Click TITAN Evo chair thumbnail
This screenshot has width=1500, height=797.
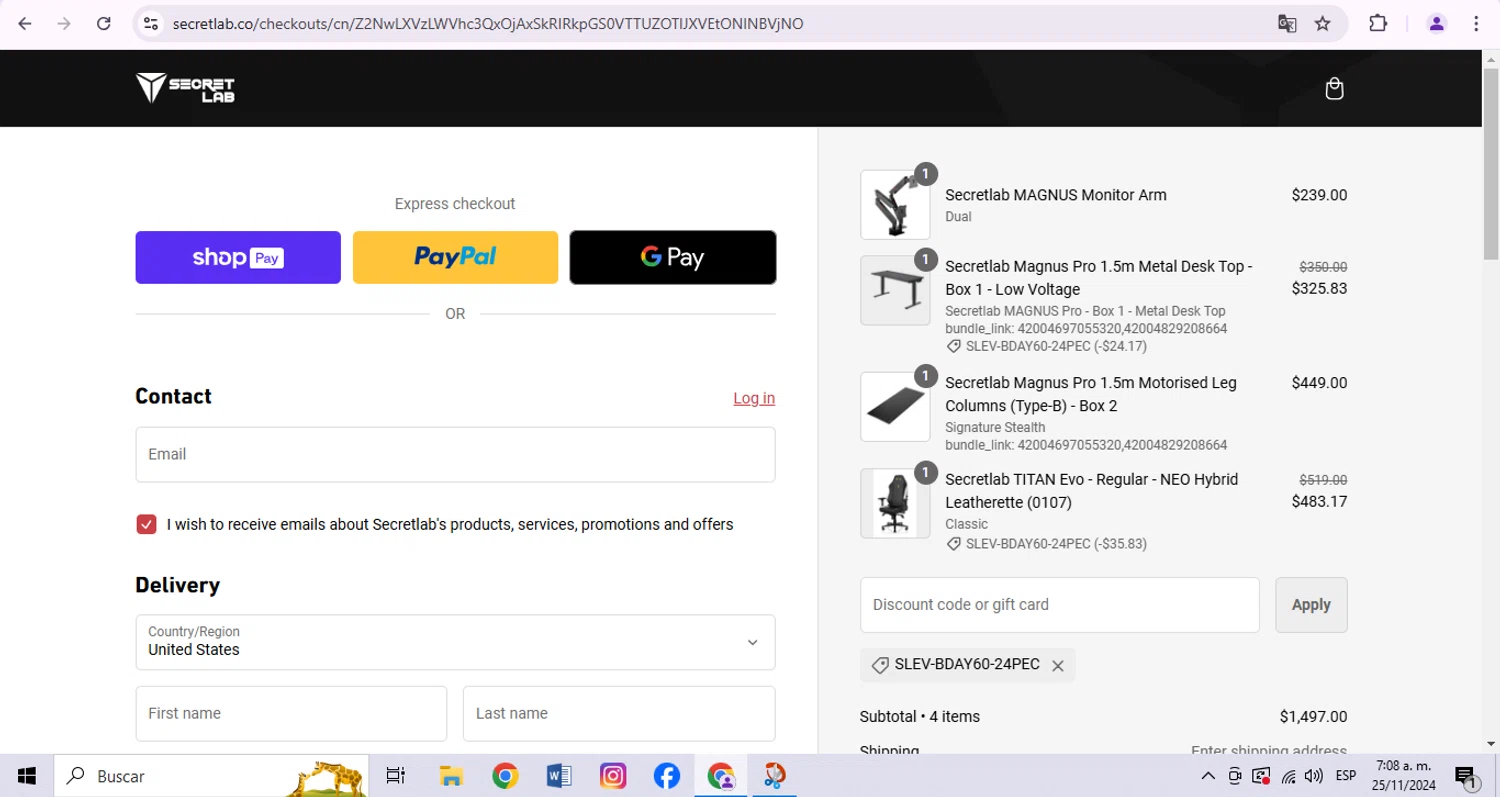click(x=895, y=504)
